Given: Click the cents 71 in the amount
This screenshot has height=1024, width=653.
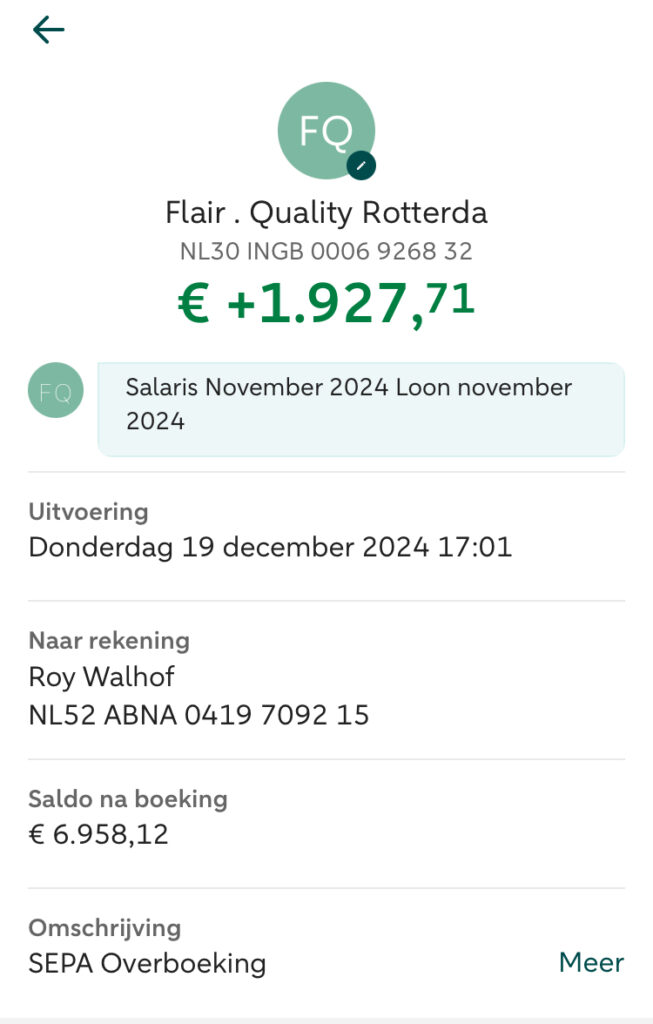Looking at the screenshot, I should [x=453, y=297].
